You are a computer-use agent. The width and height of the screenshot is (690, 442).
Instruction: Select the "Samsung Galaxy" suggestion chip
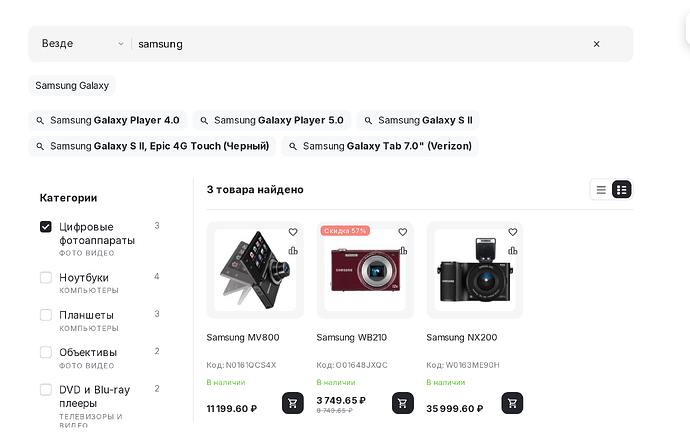[x=72, y=85]
